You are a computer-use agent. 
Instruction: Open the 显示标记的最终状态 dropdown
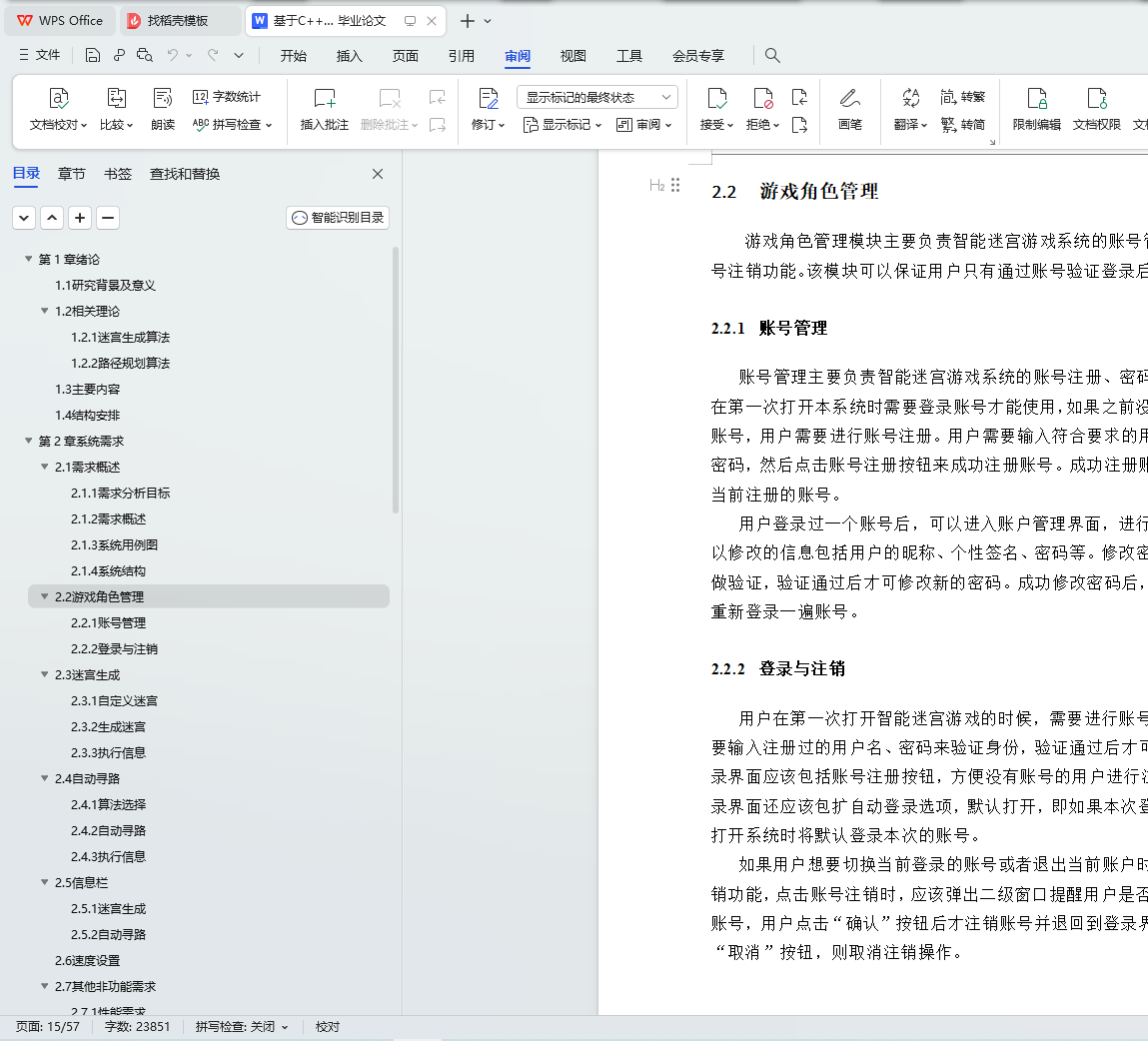(597, 97)
